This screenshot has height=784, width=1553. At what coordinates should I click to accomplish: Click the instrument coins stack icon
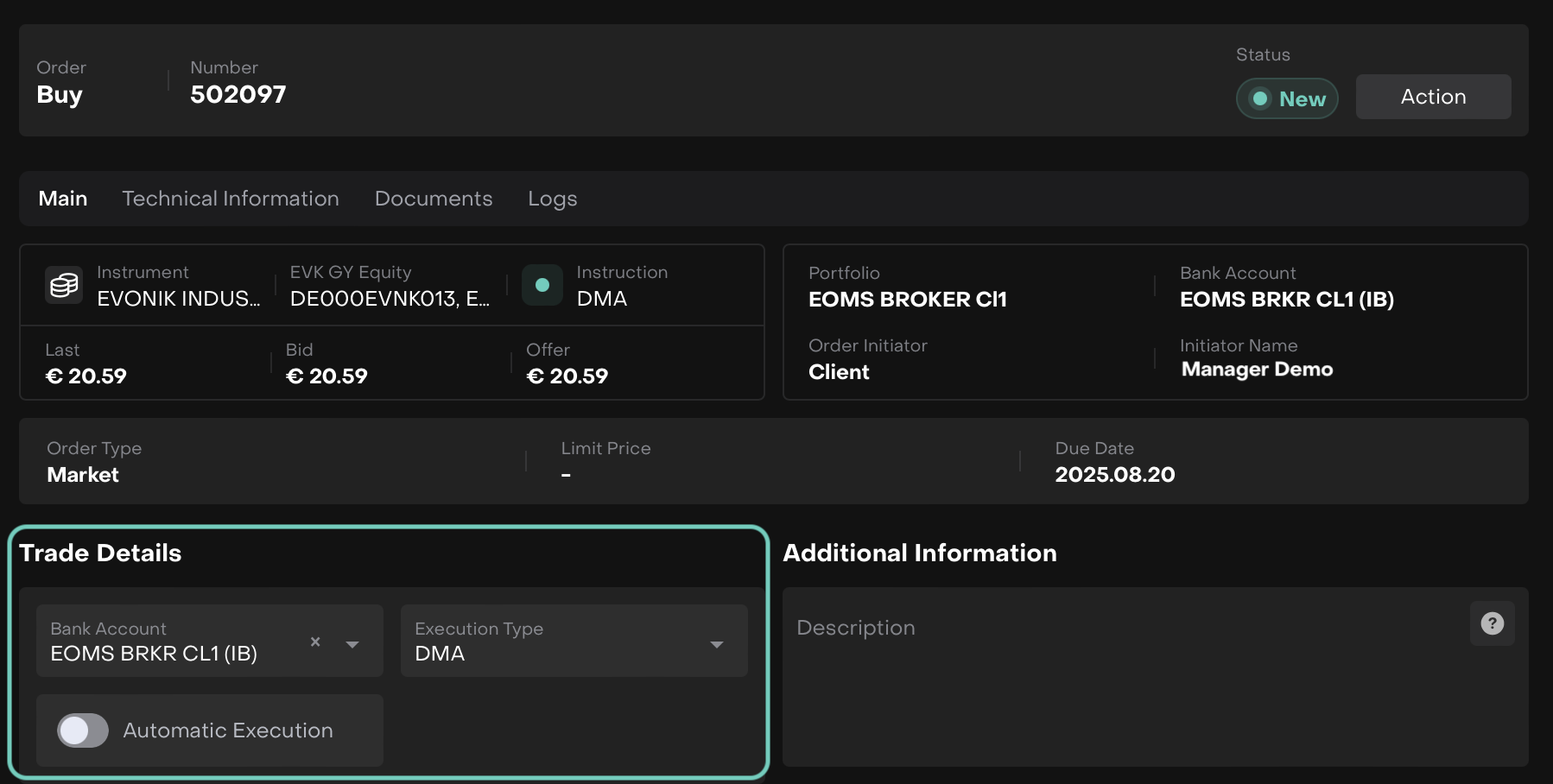(x=64, y=285)
